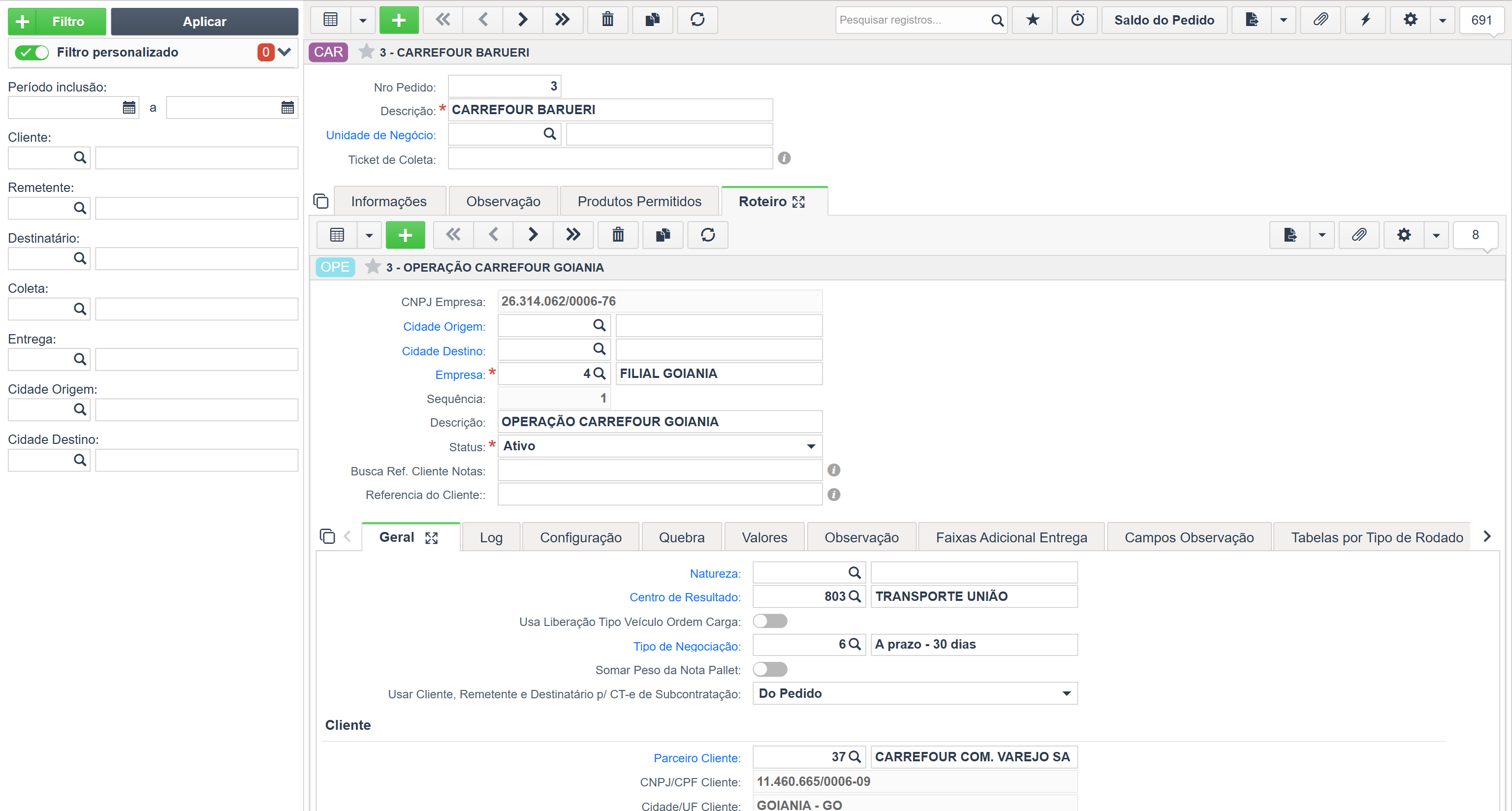Viewport: 1512px width, 811px height.
Task: Switch to Produtos Permitidos tab
Action: [x=639, y=201]
